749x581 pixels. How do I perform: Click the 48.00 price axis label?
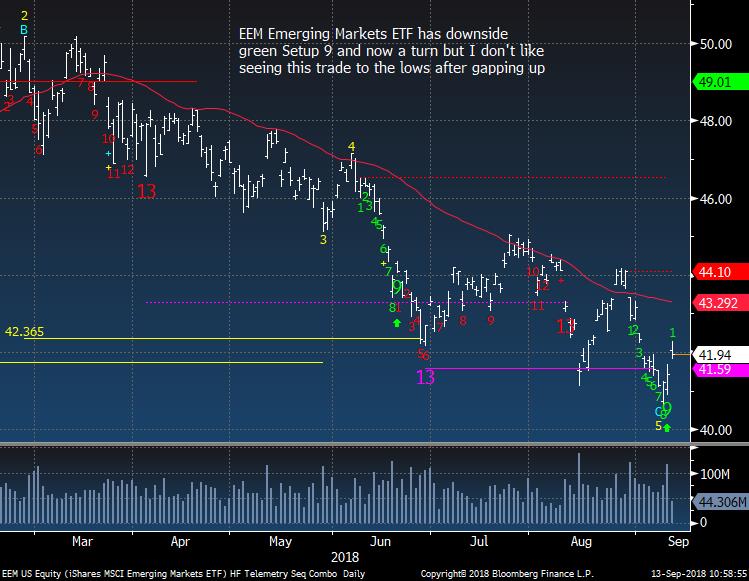[716, 121]
